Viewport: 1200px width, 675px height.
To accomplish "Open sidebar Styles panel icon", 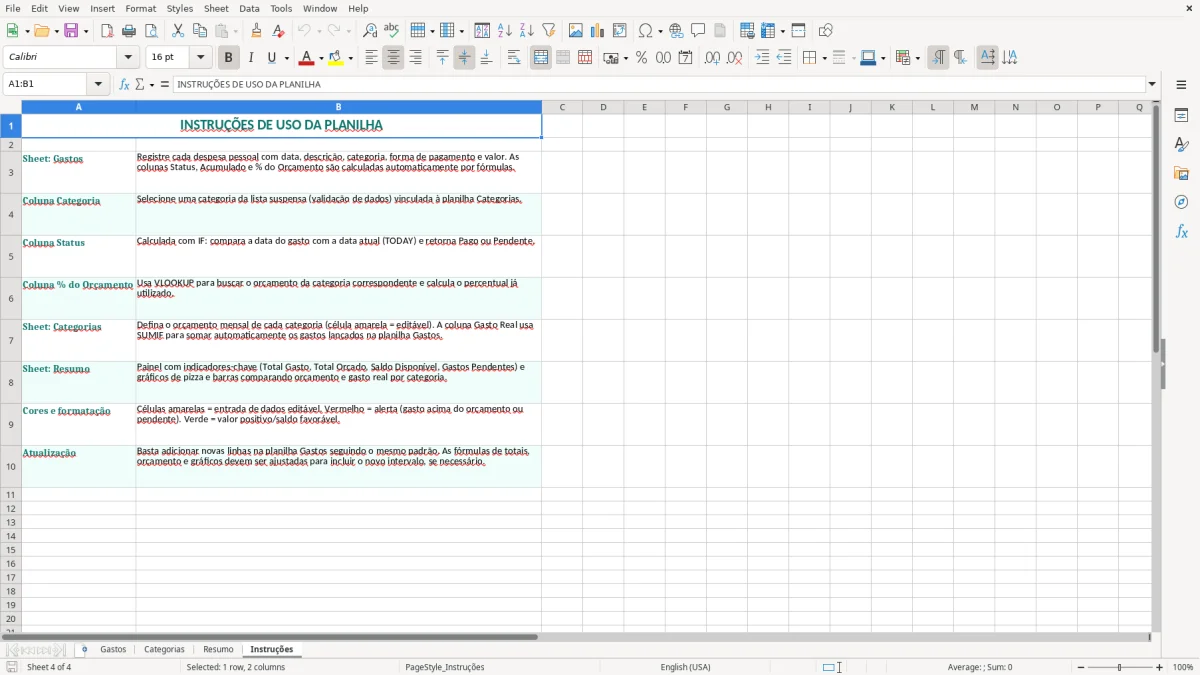I will coord(1181,144).
